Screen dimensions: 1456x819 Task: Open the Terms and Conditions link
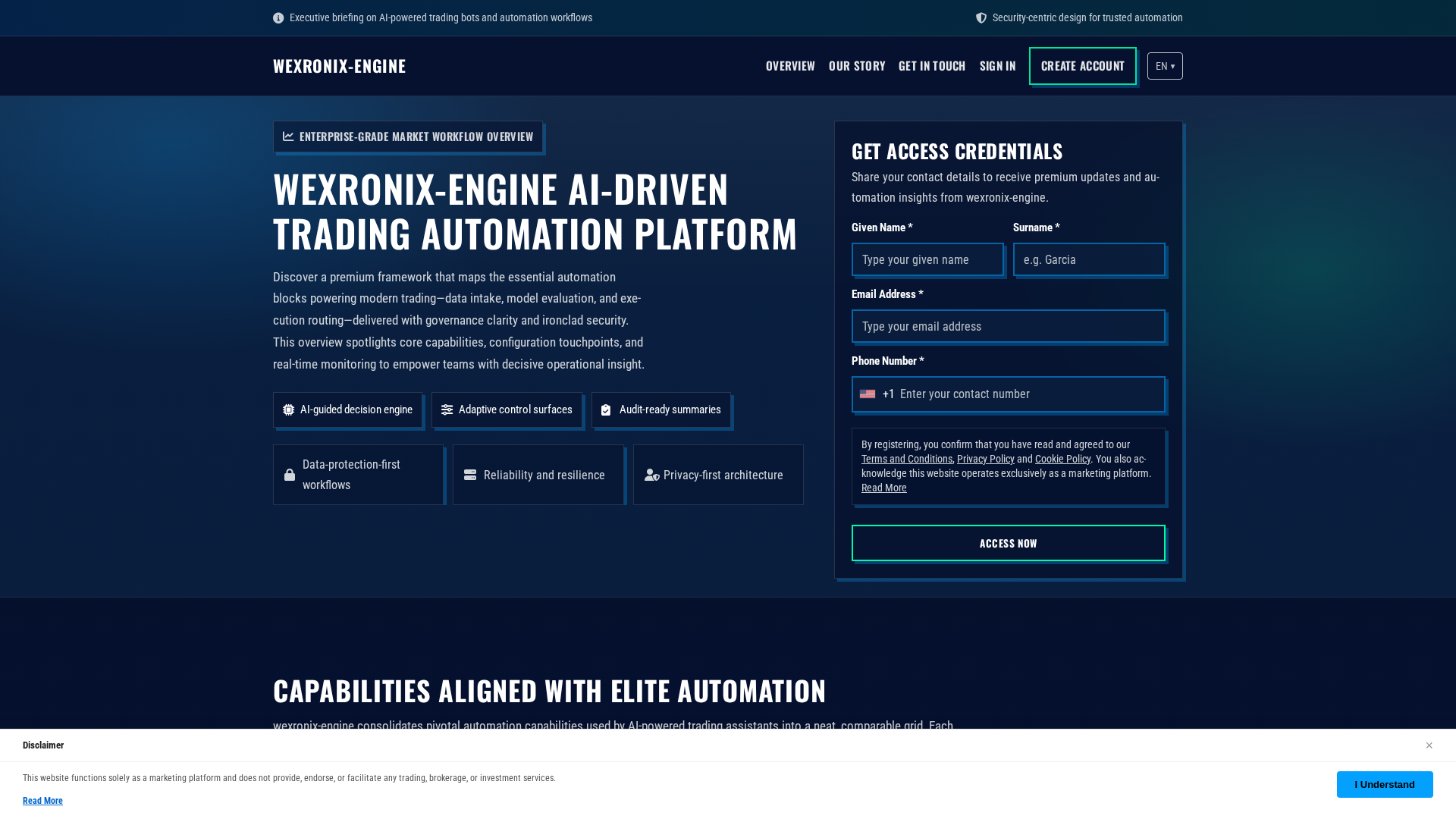tap(907, 459)
